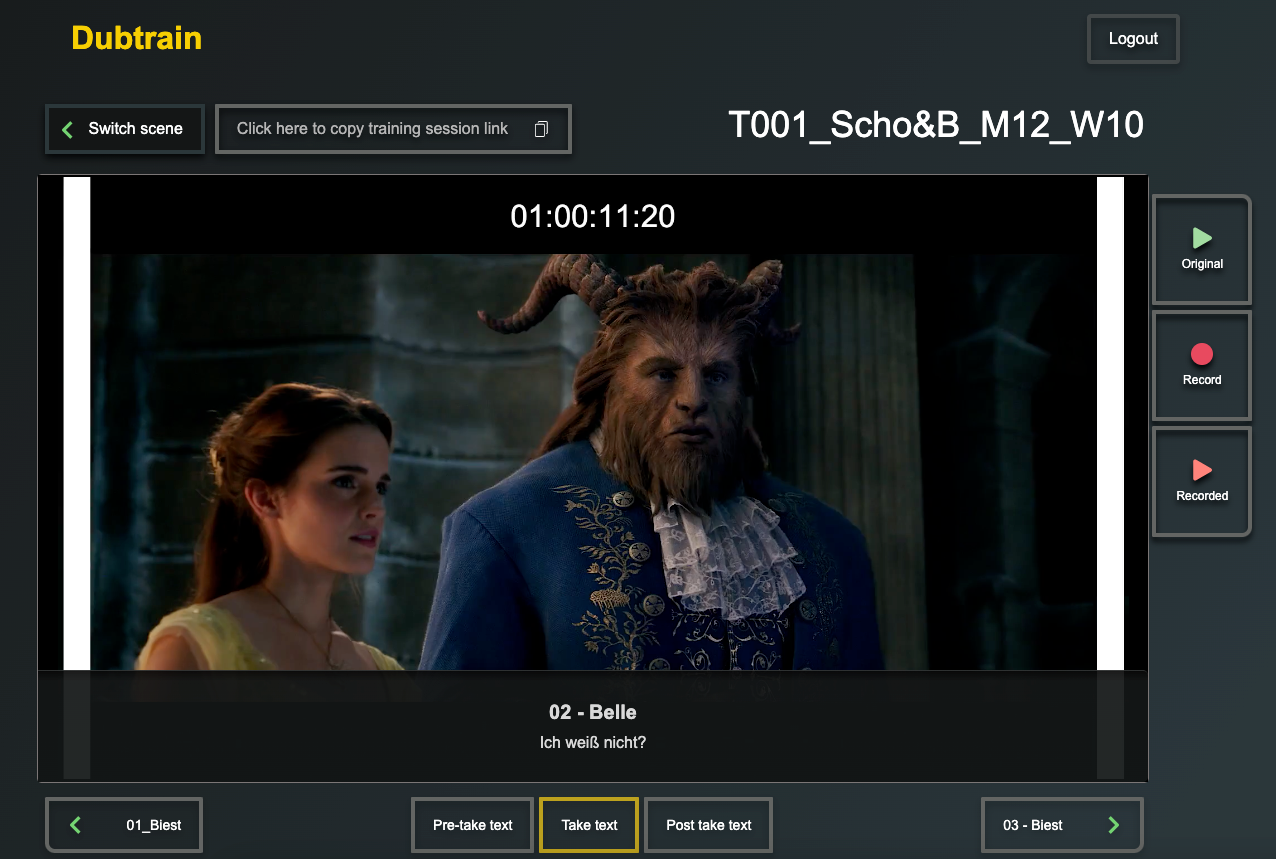Show the Pre-take text
1276x859 pixels.
472,825
